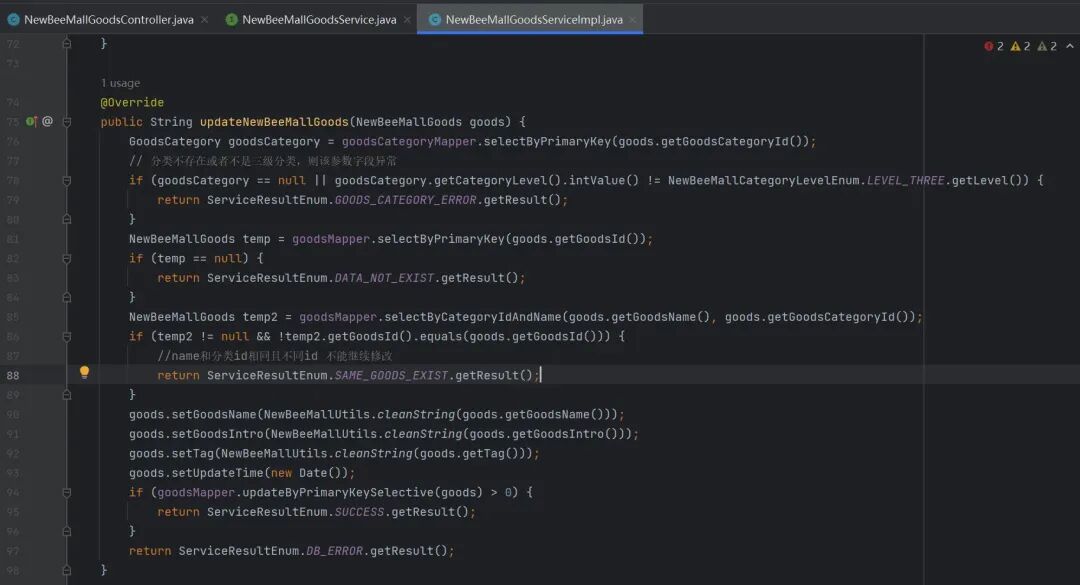Open the '1 usage' inlay hint link

121,83
